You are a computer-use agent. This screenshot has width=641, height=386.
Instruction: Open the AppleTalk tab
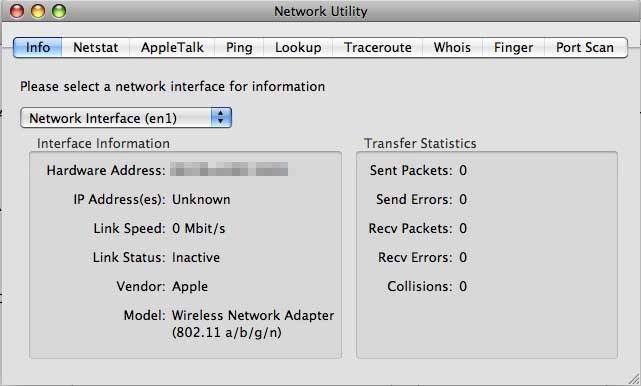(172, 47)
